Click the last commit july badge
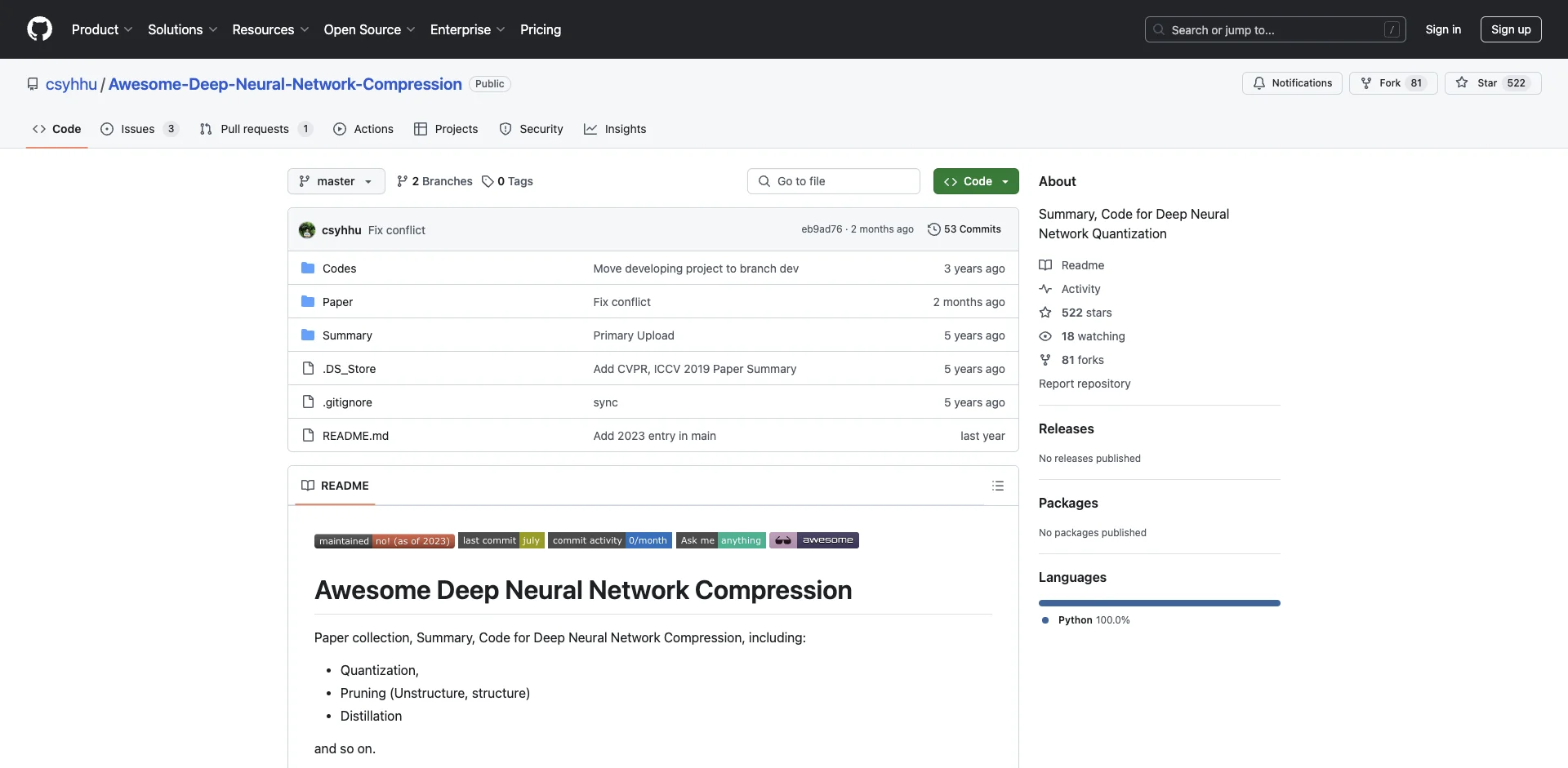The image size is (1568, 768). (501, 540)
